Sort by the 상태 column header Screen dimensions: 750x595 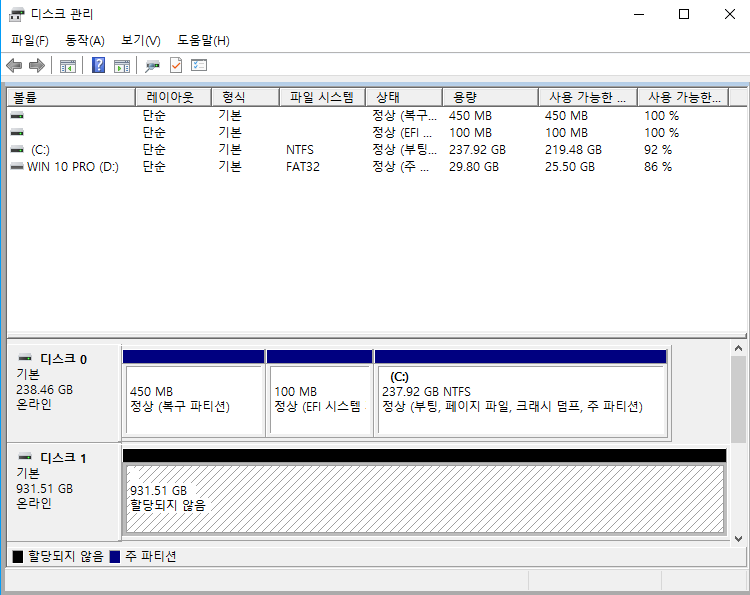tap(404, 97)
